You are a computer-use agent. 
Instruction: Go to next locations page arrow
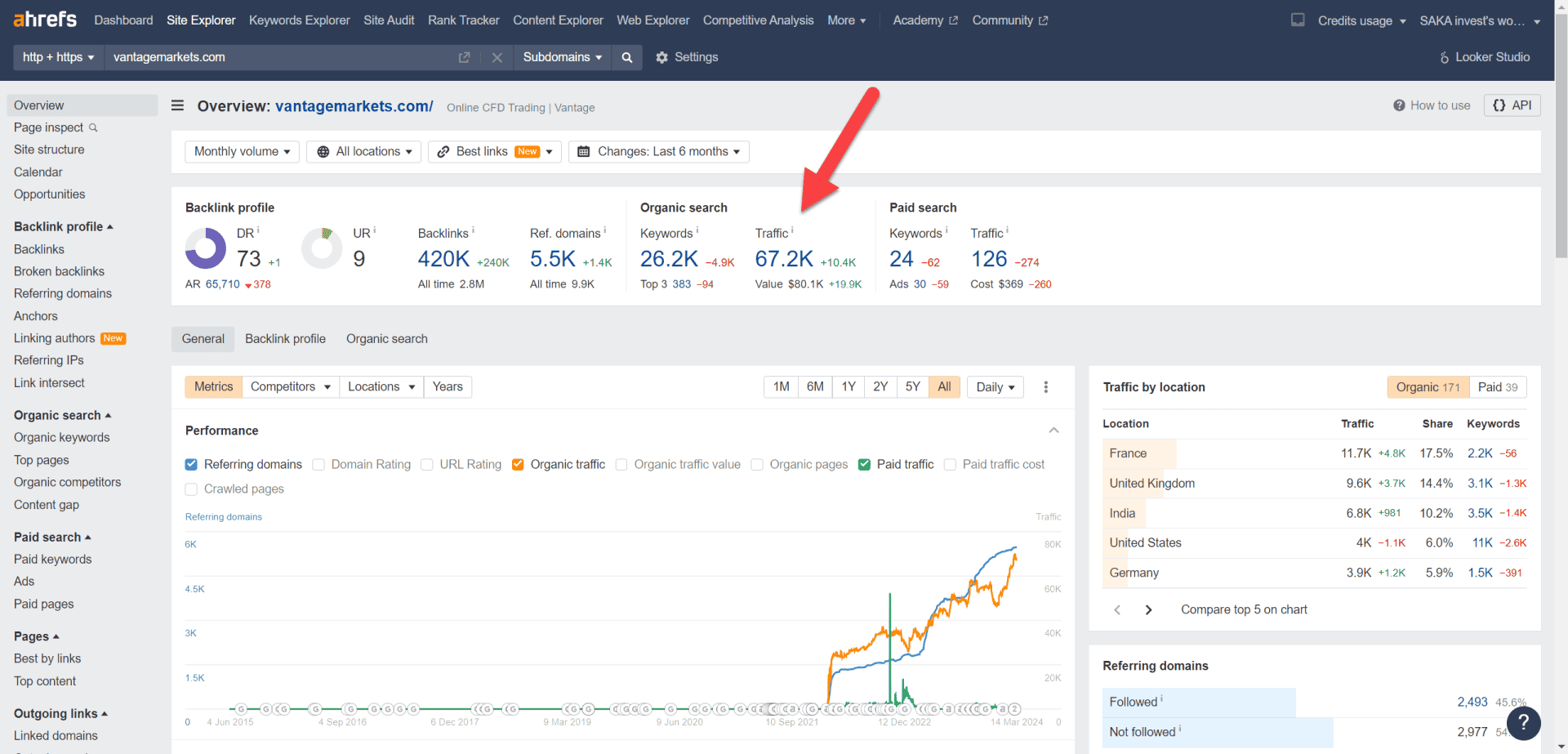[x=1148, y=610]
